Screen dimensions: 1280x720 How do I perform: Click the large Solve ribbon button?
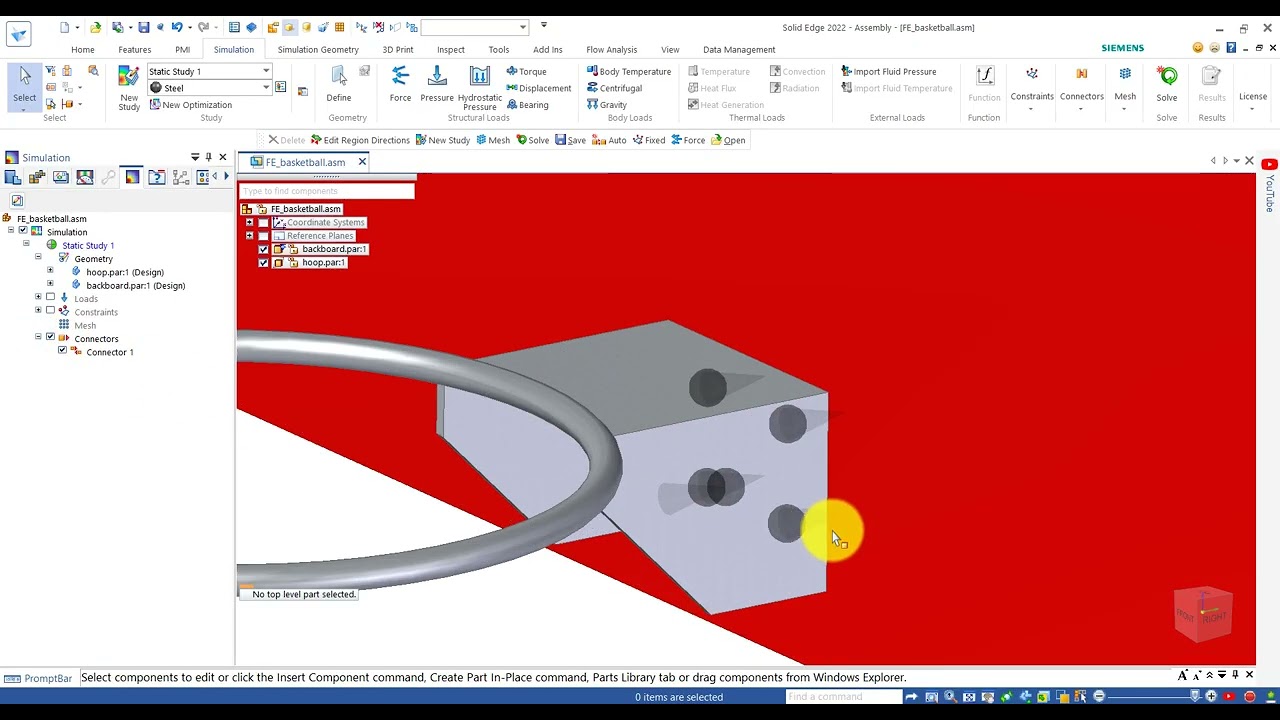coord(1167,84)
